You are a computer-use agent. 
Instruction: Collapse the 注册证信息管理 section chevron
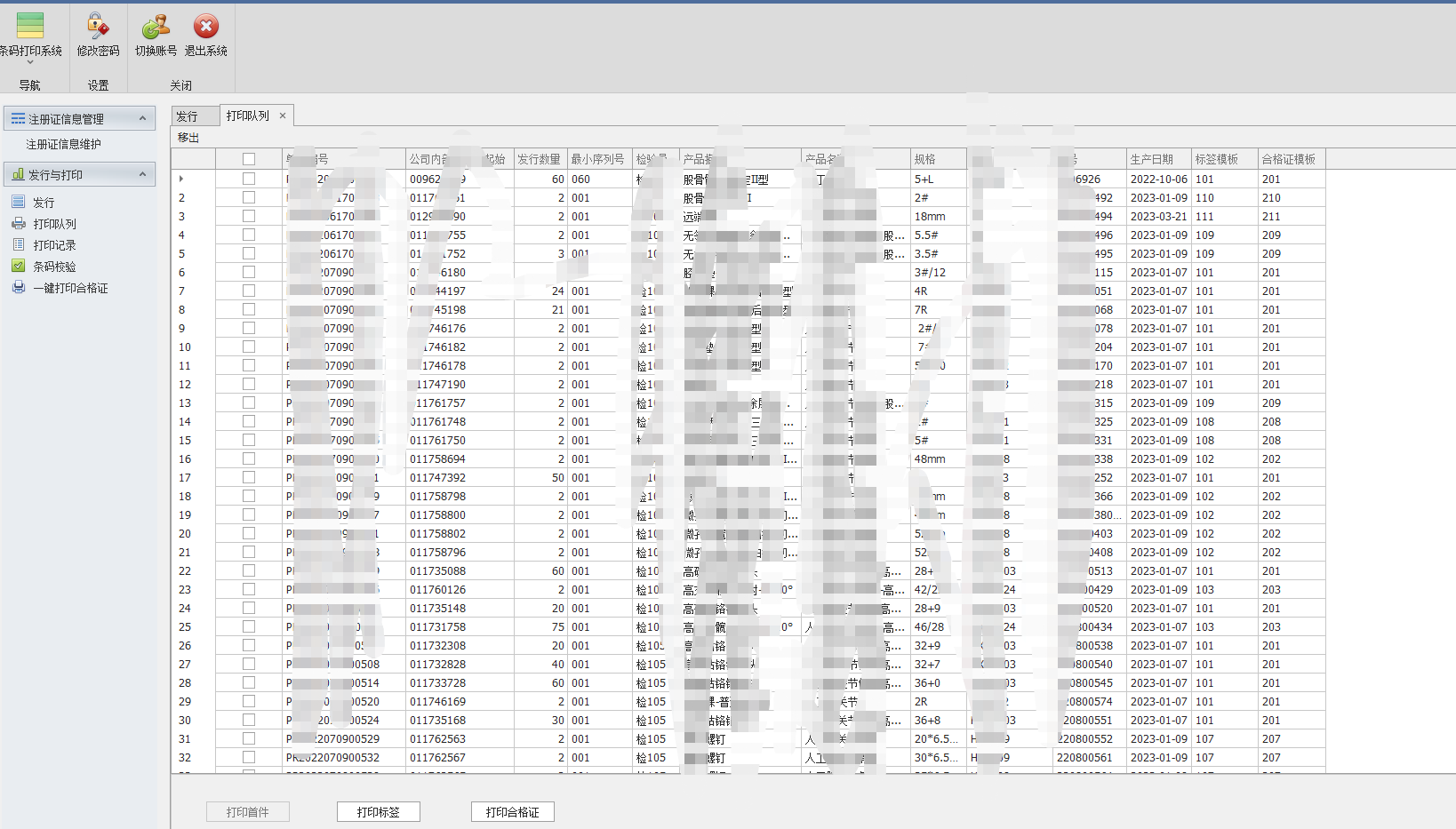142,118
